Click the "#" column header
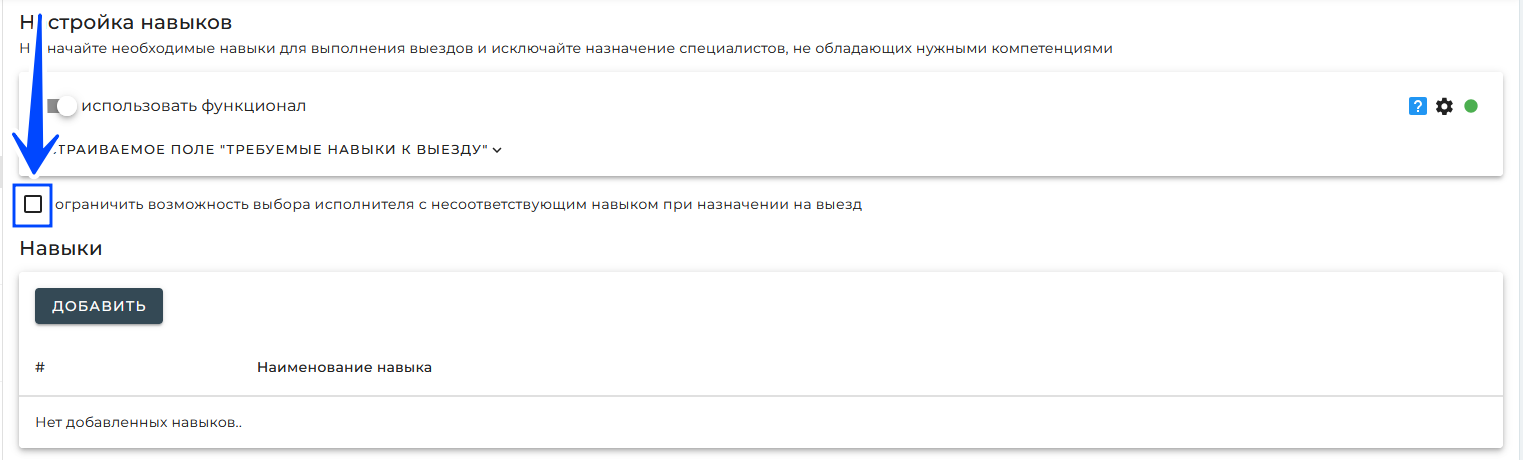The width and height of the screenshot is (1523, 460). tap(40, 367)
